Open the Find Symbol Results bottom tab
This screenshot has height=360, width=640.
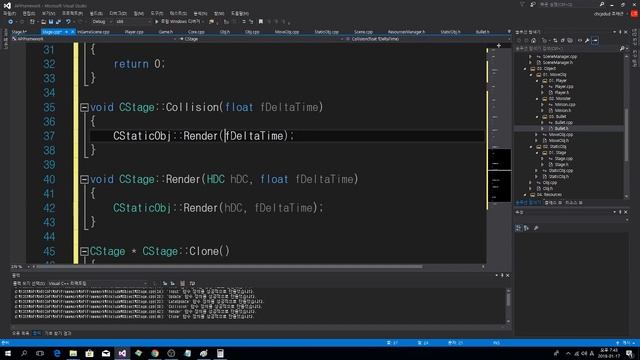coord(58,333)
